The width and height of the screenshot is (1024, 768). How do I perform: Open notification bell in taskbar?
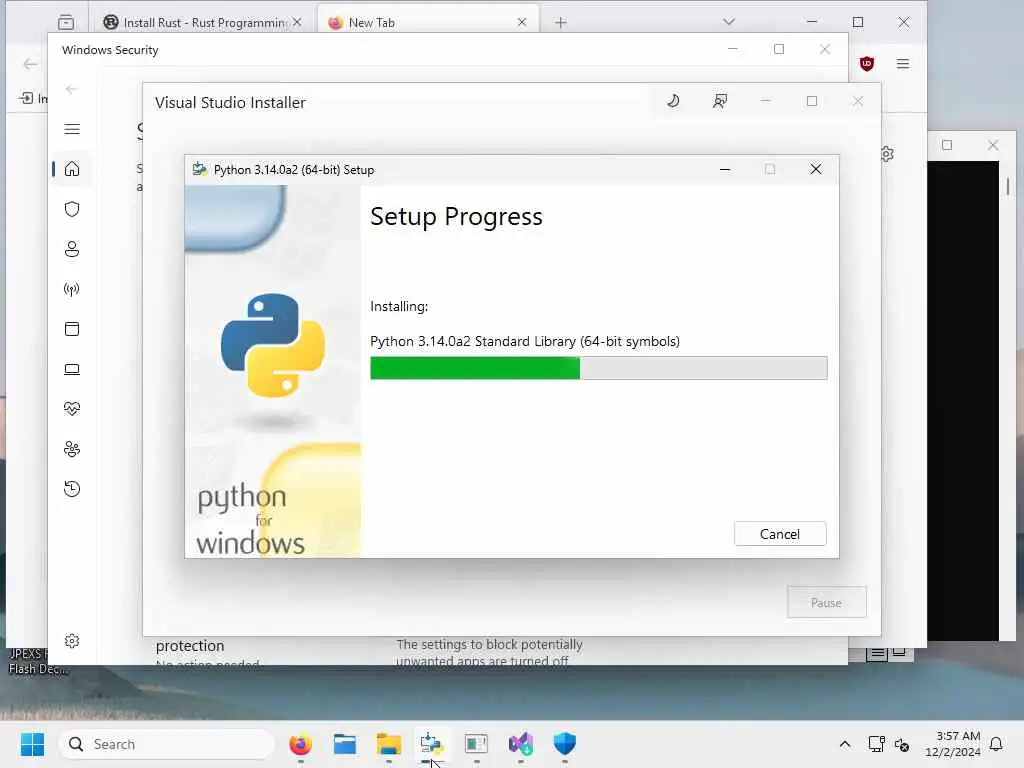click(997, 744)
